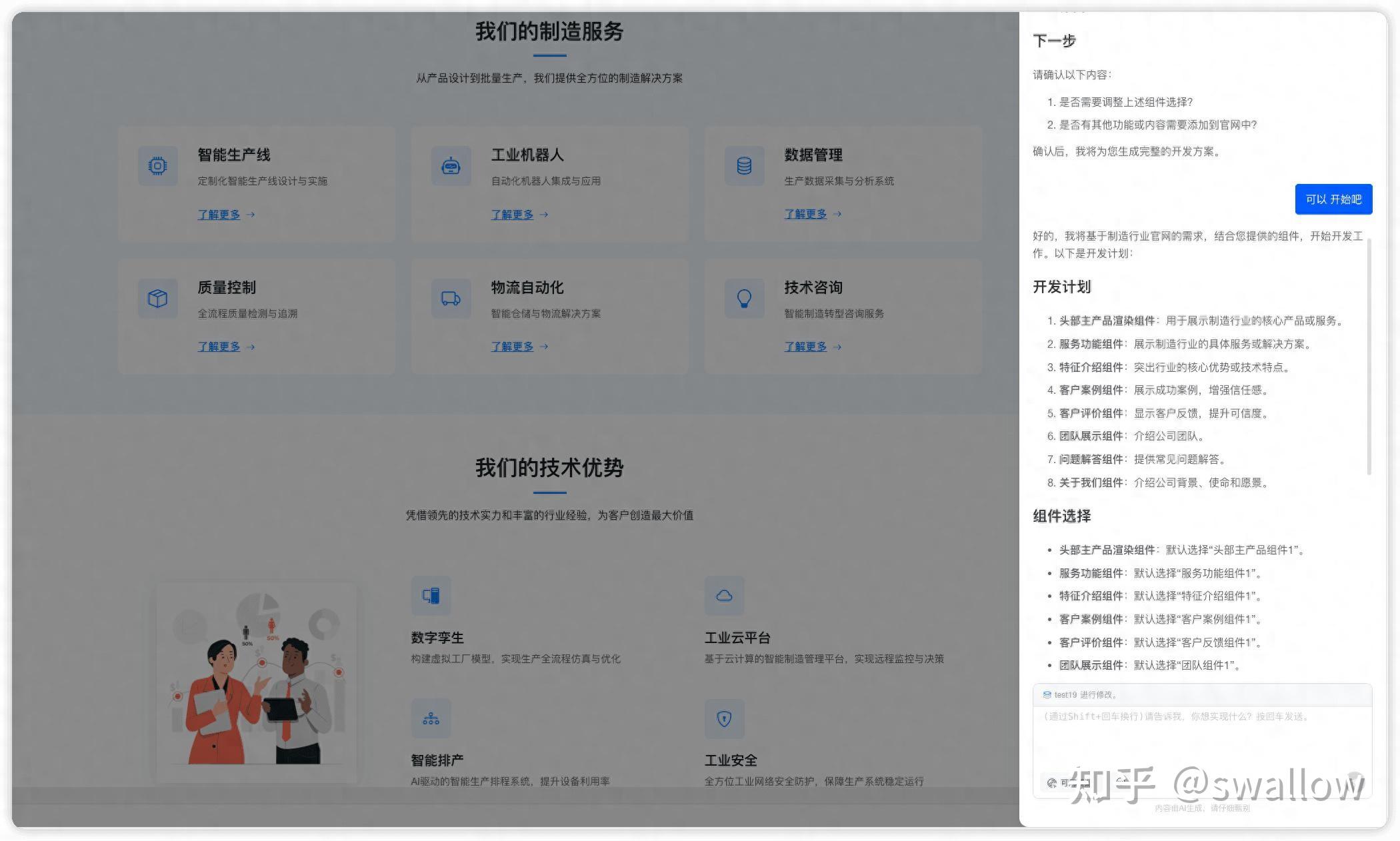Screen dimensions: 1400x841
Task: Click the 数据管理 database icon
Action: (x=744, y=166)
